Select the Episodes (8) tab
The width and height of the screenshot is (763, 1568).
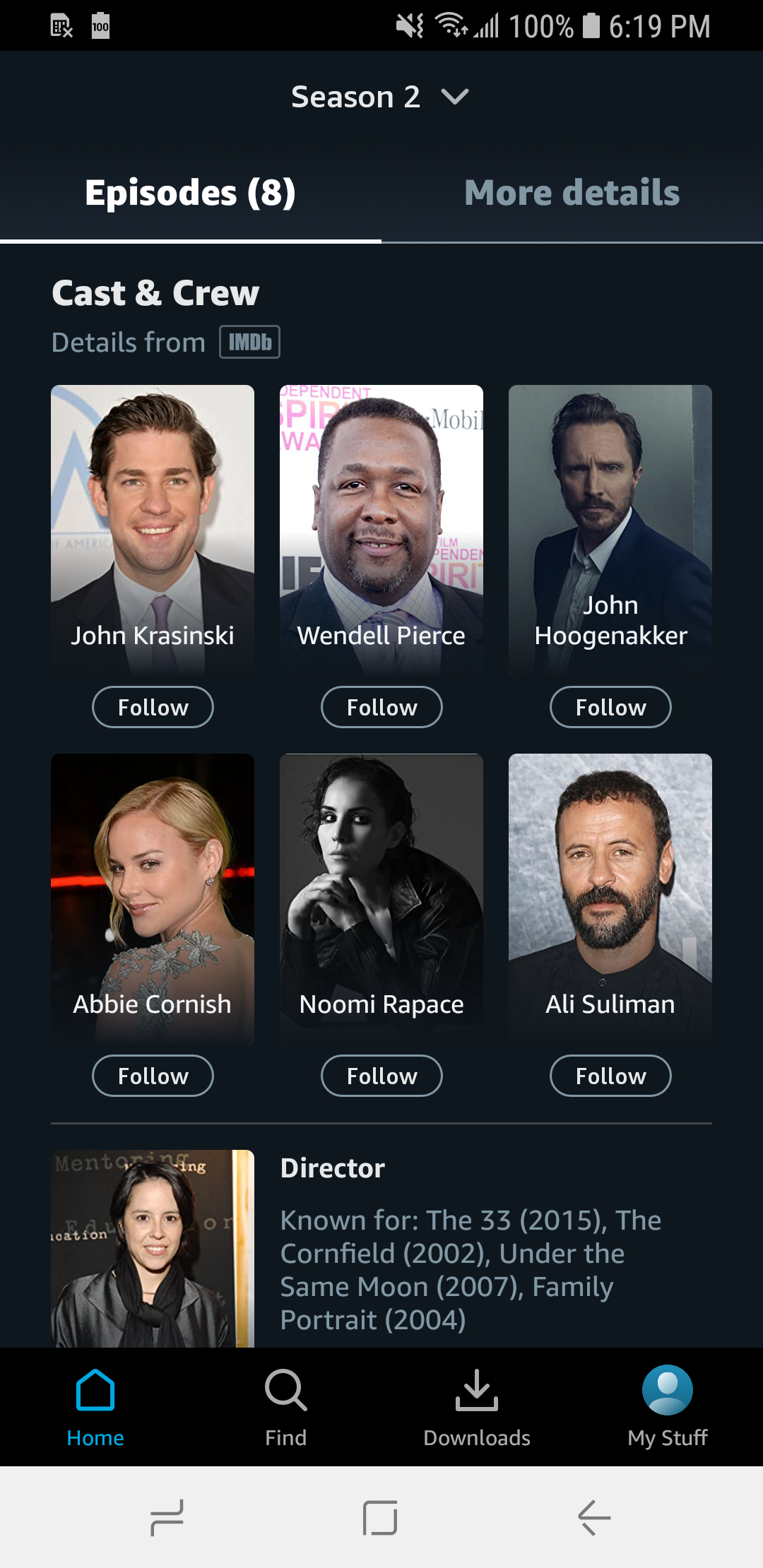tap(190, 193)
